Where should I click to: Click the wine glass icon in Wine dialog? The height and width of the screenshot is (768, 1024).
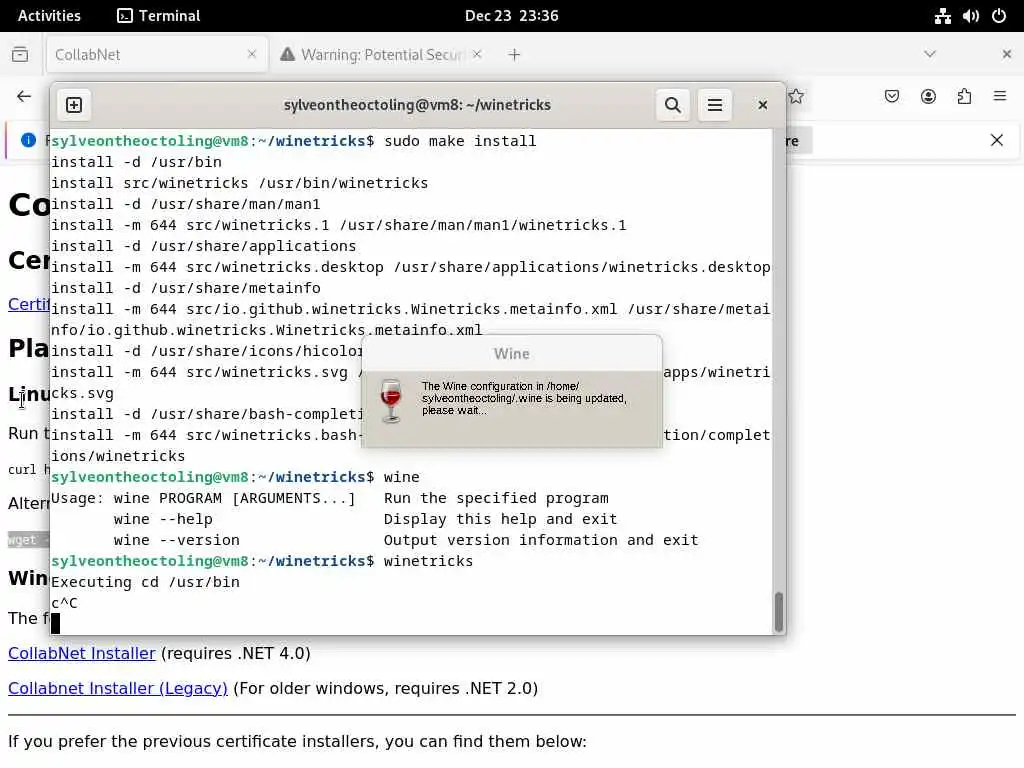391,400
